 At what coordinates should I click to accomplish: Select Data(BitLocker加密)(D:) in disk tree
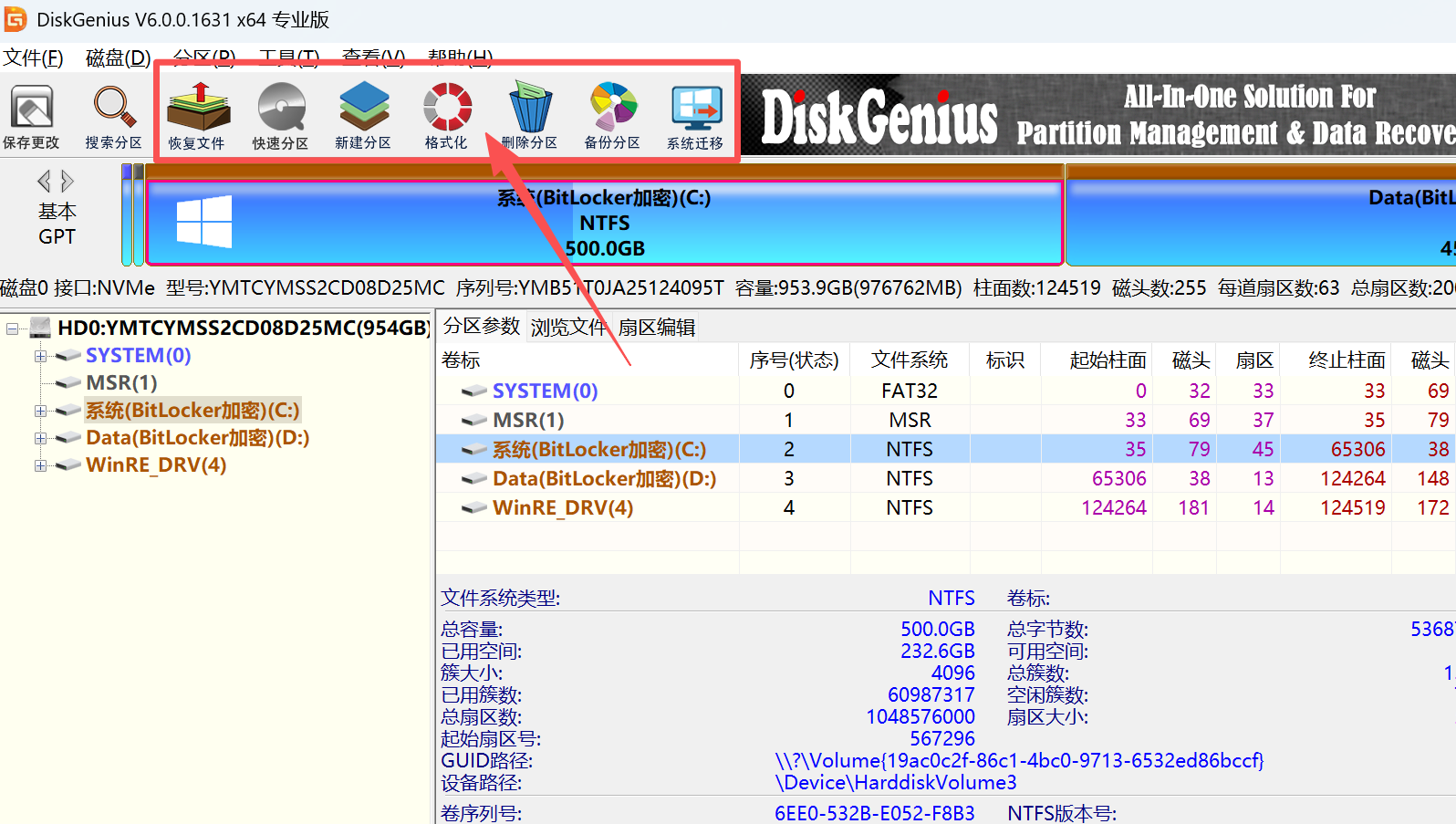(x=198, y=437)
